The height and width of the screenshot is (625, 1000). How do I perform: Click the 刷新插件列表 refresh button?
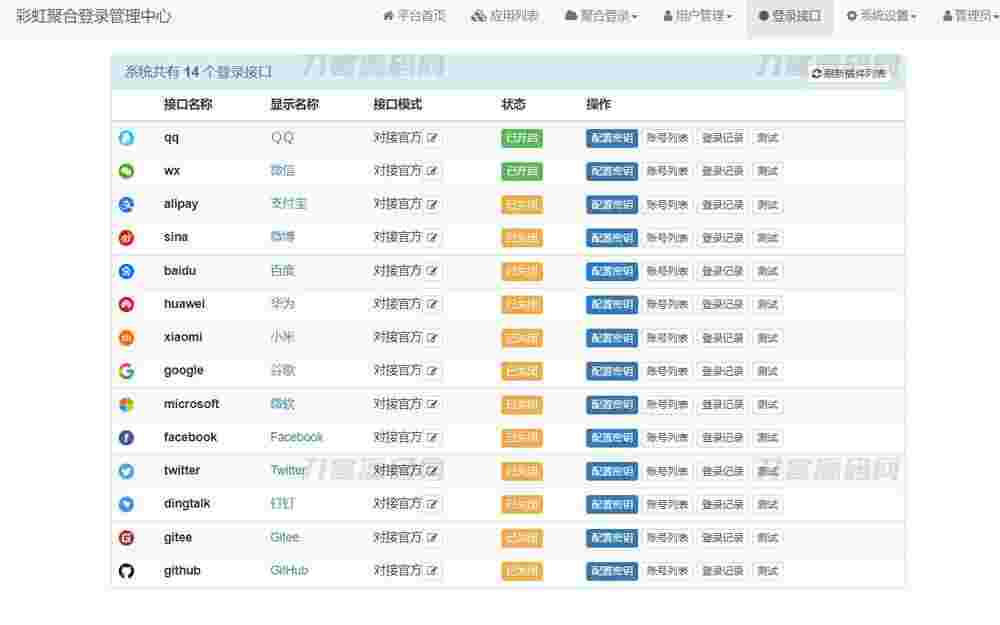849,73
